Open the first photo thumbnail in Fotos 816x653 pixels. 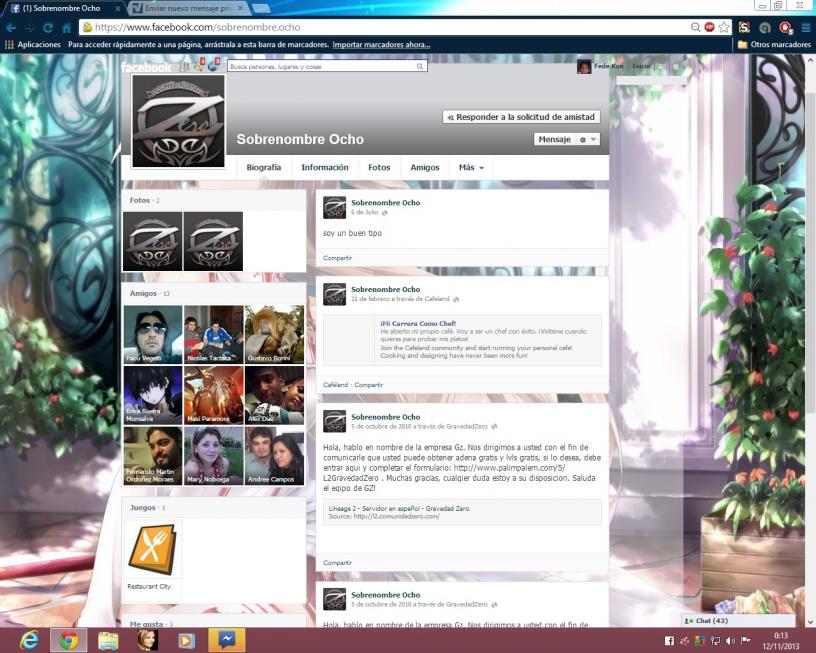point(152,241)
